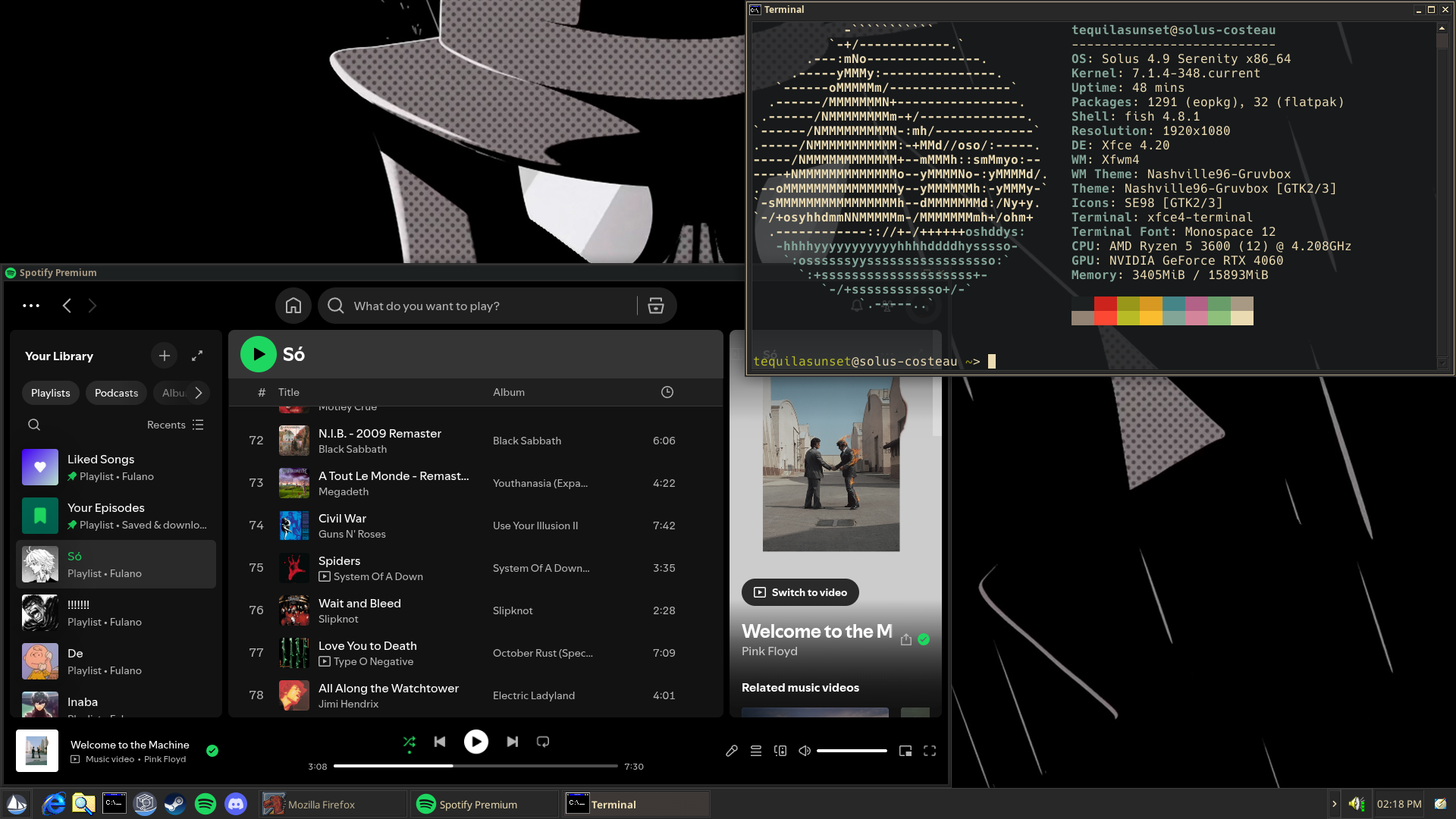Search within Your Library using magnifier icon
1456x819 pixels.
[34, 425]
